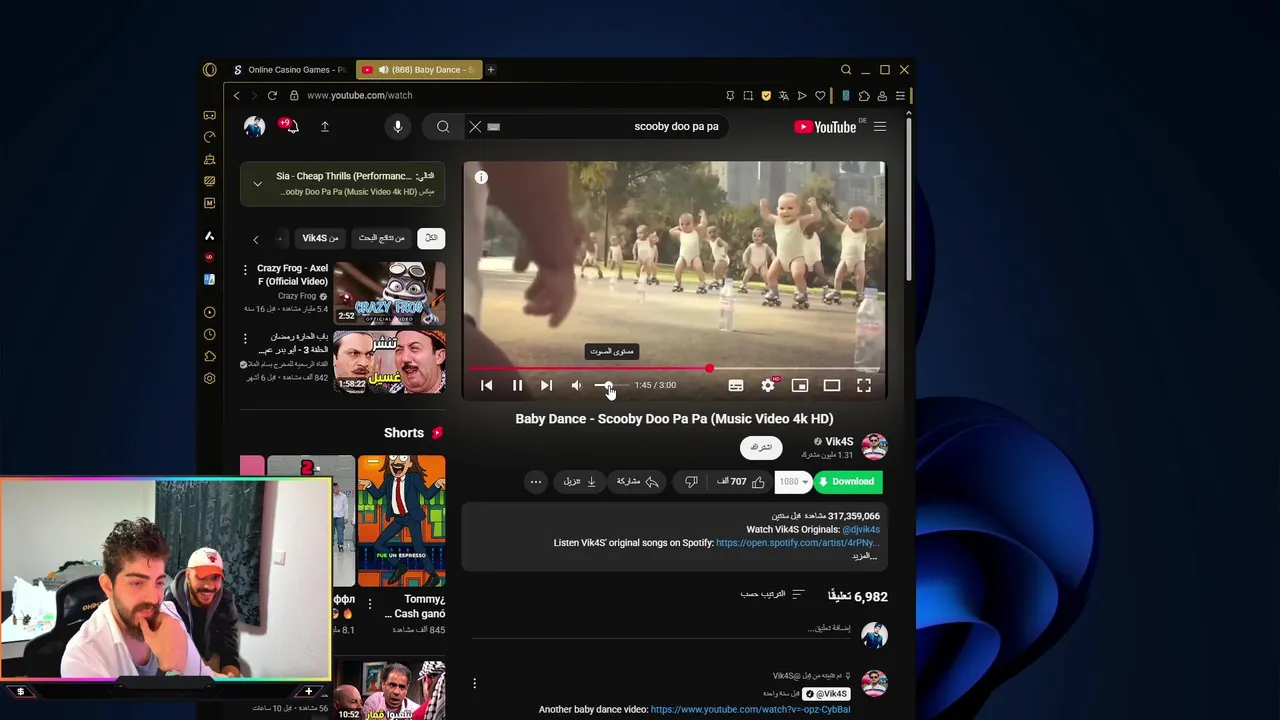Click the white subscribe button for Vik4S
The height and width of the screenshot is (720, 1280).
(761, 447)
